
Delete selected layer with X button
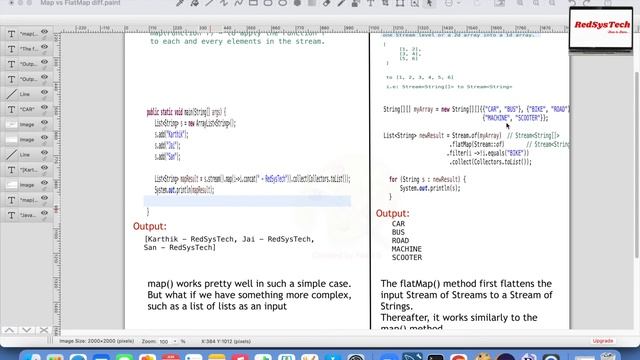coord(44,330)
